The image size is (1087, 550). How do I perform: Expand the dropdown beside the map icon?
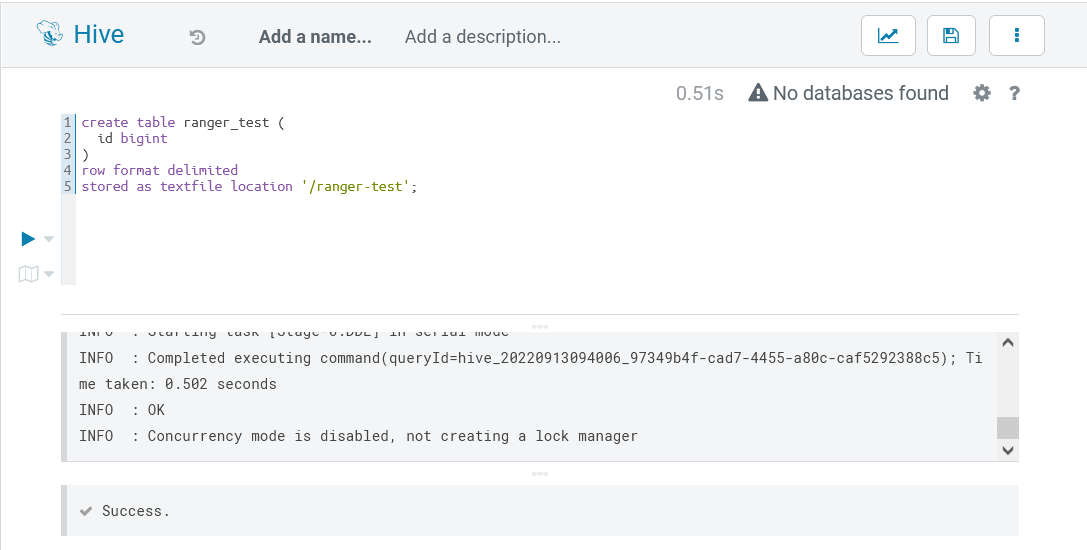point(49,274)
